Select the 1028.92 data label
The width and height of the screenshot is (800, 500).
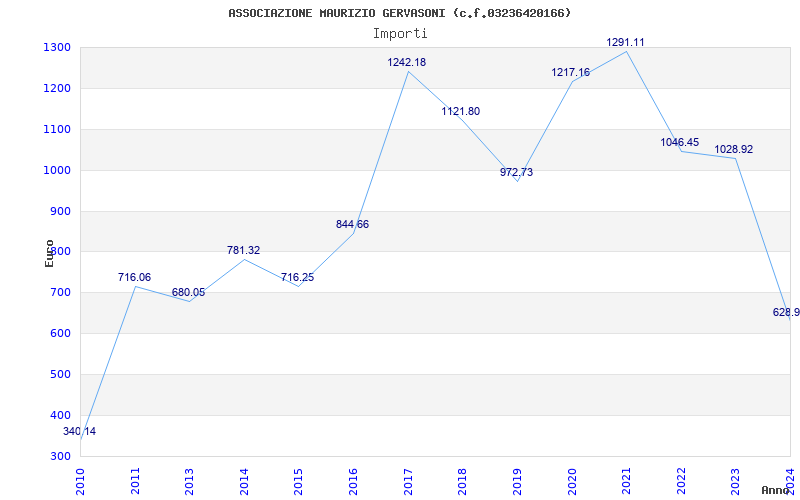pos(734,150)
